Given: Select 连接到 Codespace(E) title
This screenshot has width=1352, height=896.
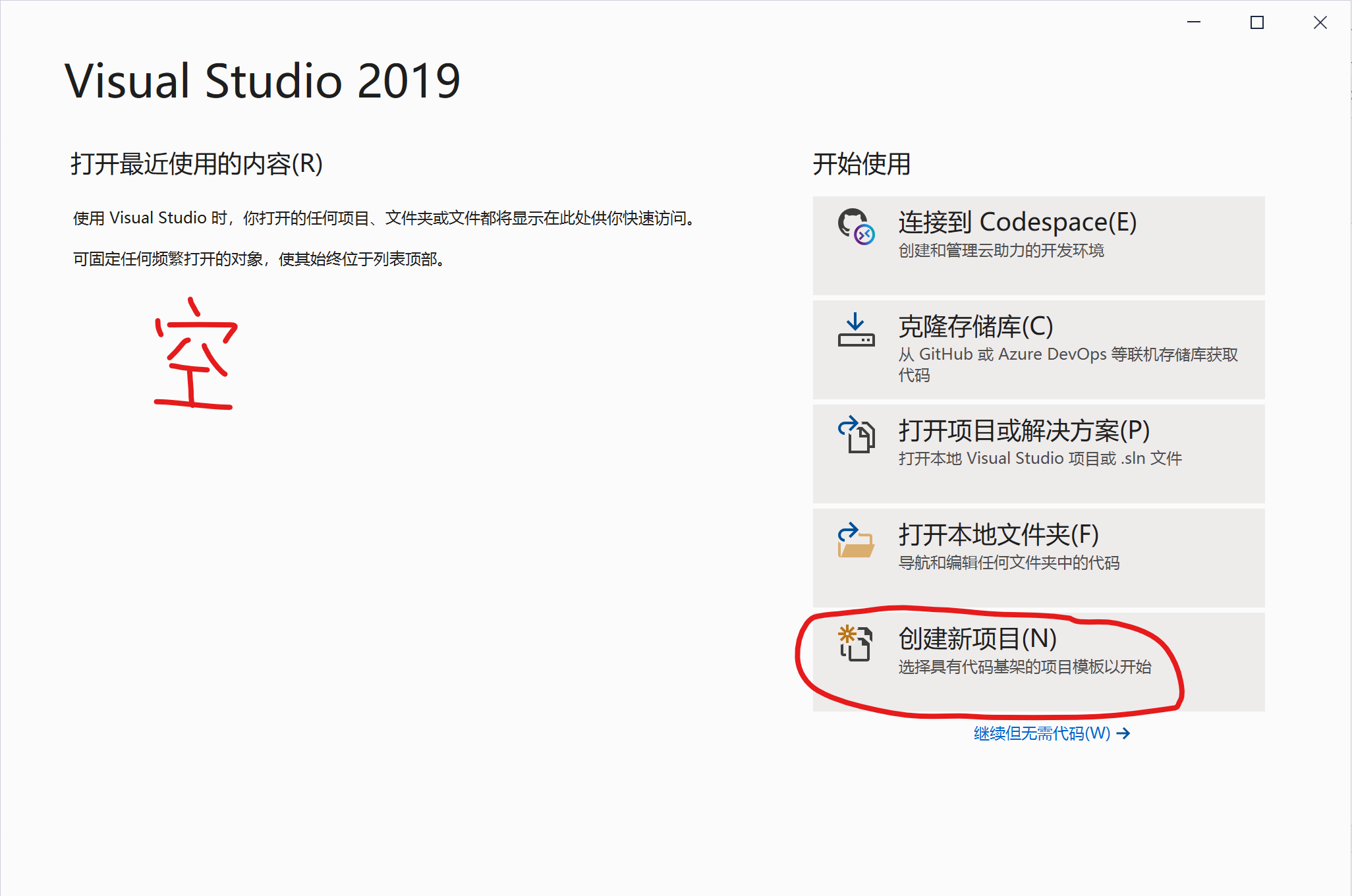Looking at the screenshot, I should [1017, 222].
